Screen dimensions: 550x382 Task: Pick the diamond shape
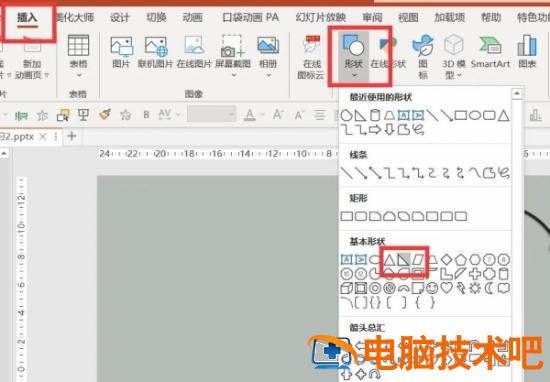tap(447, 260)
